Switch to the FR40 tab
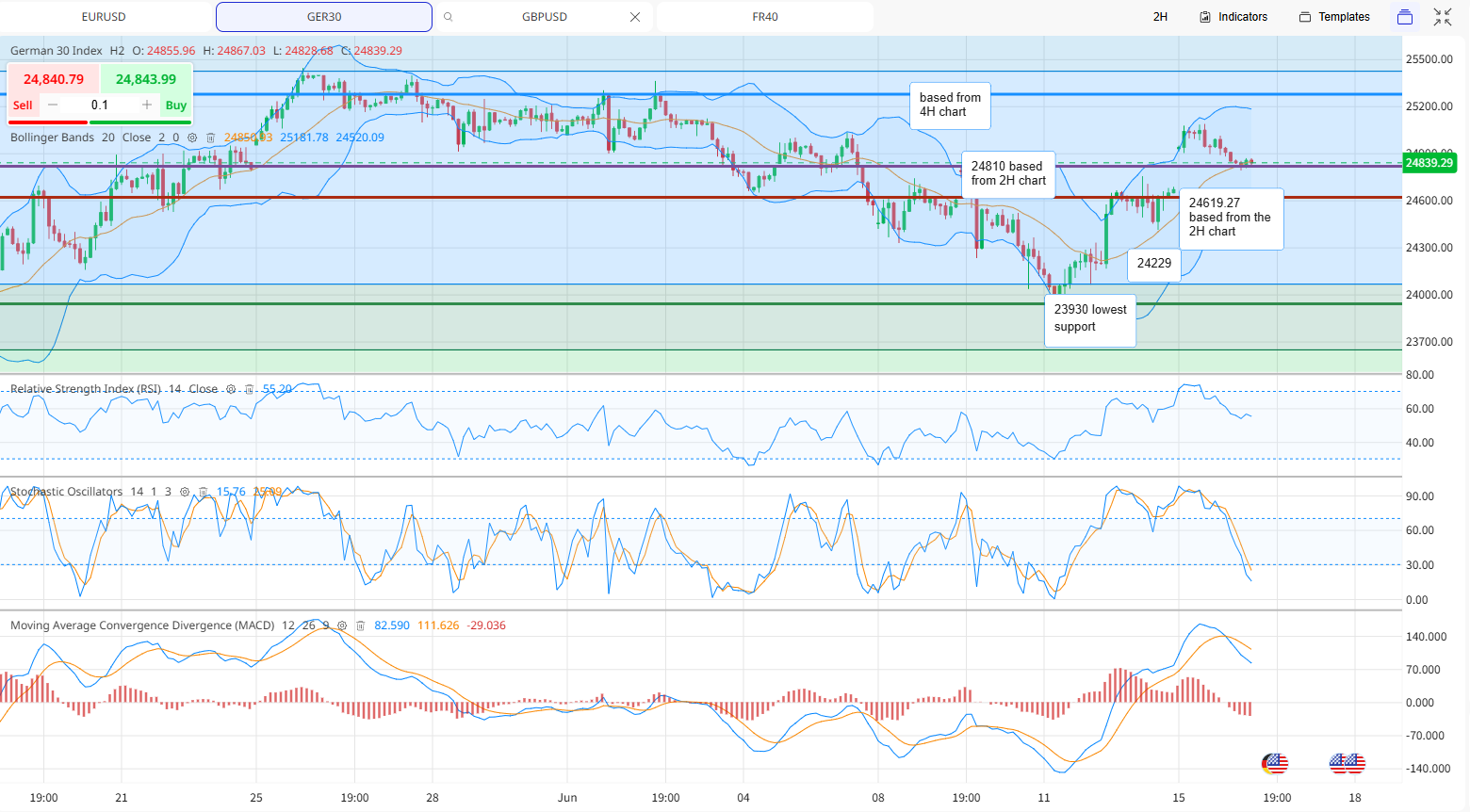Viewport: 1470px width, 812px height. [765, 17]
